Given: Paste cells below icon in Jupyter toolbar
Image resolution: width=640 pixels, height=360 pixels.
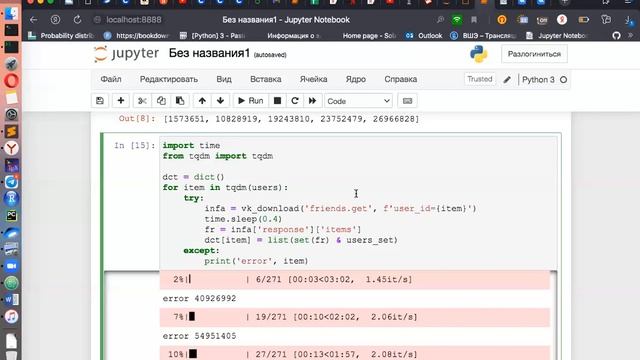Looking at the screenshot, I should coord(180,101).
